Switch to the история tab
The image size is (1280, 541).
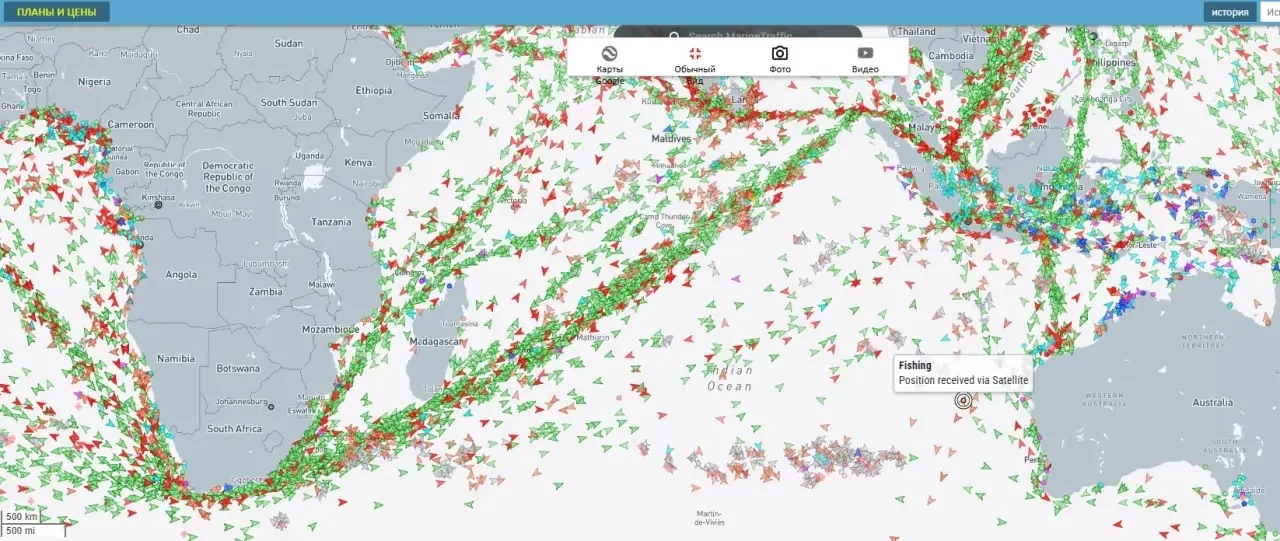[x=1230, y=12]
